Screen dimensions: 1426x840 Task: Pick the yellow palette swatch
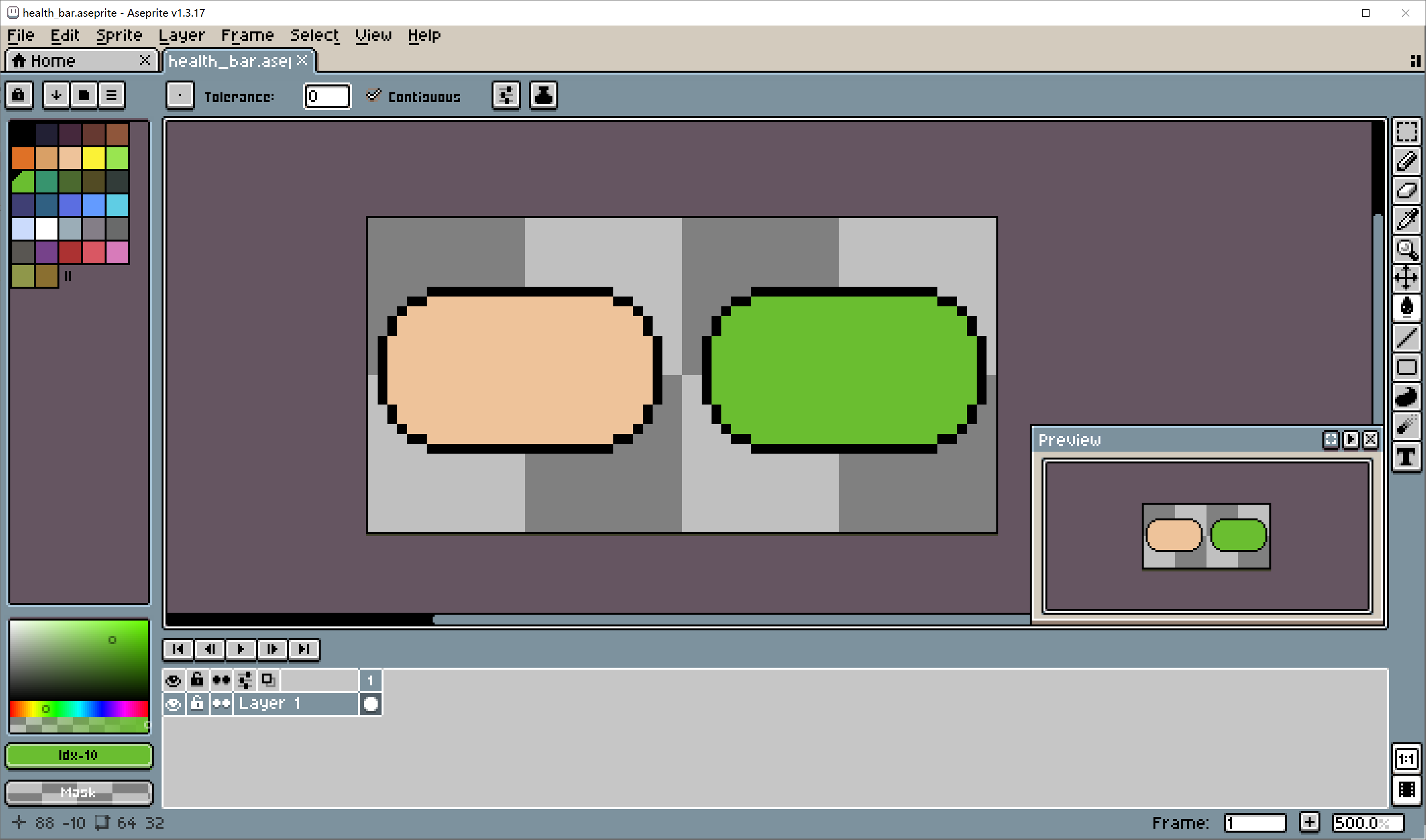[93, 159]
